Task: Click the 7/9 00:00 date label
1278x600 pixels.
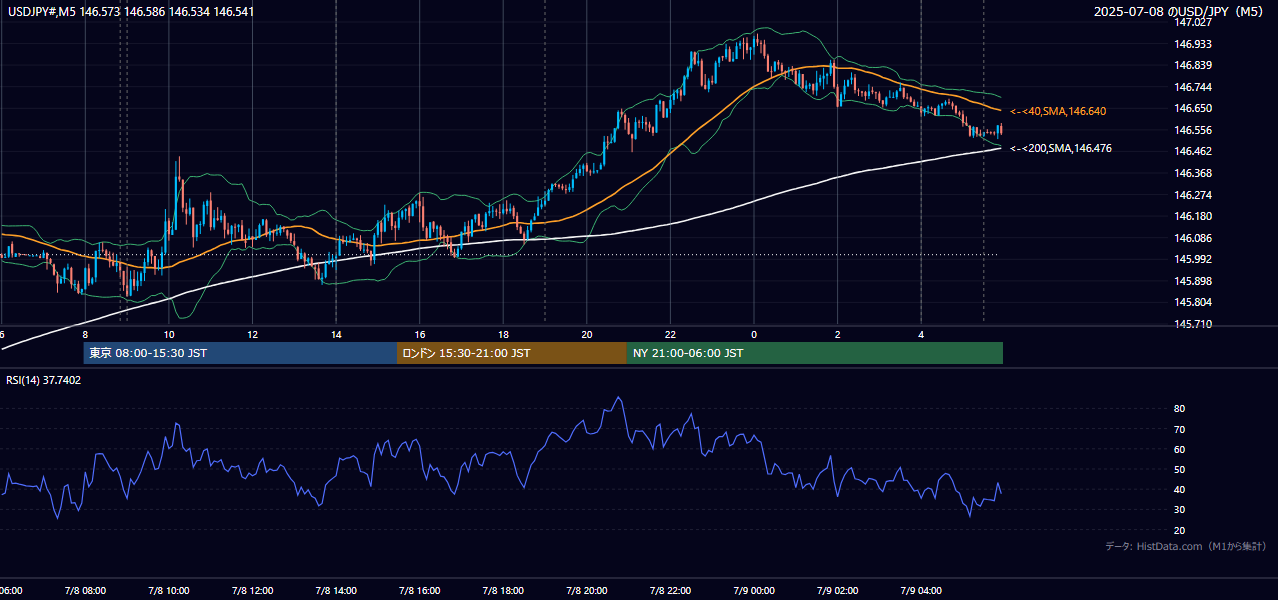Action: [753, 590]
